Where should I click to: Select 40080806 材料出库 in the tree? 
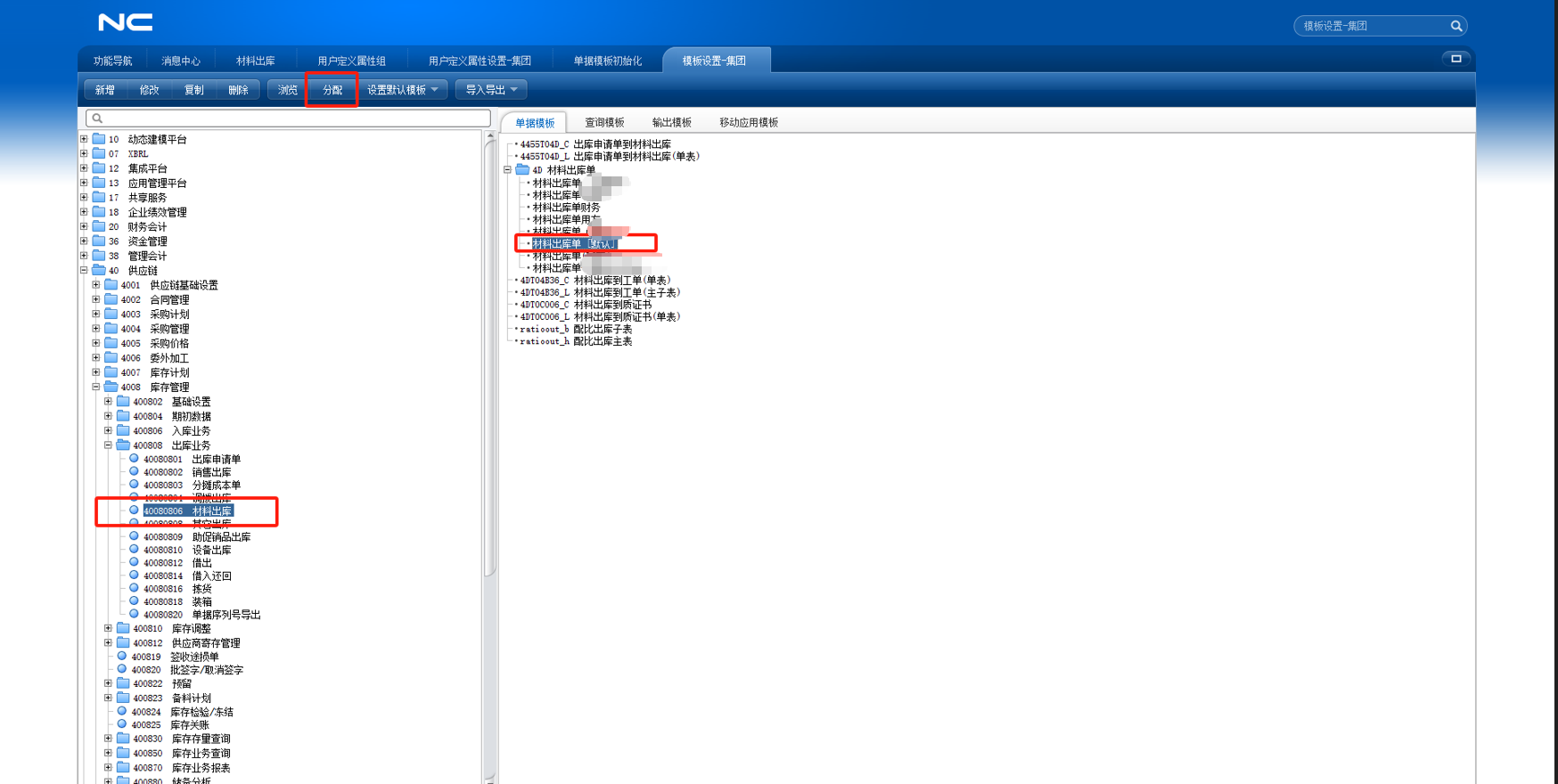(x=188, y=511)
